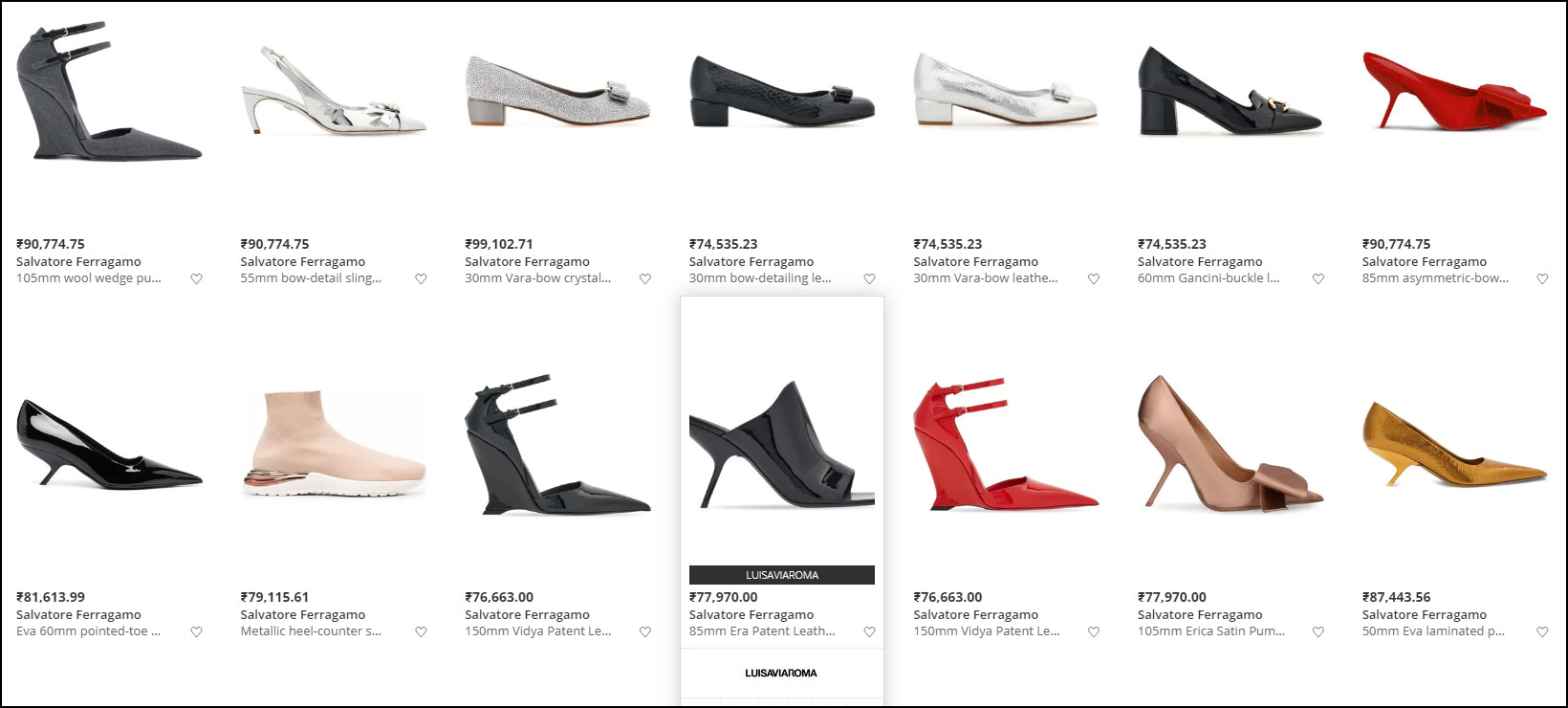1568x708 pixels.
Task: Click heart icon for 55mm bow-detail slingback
Action: coord(421,279)
